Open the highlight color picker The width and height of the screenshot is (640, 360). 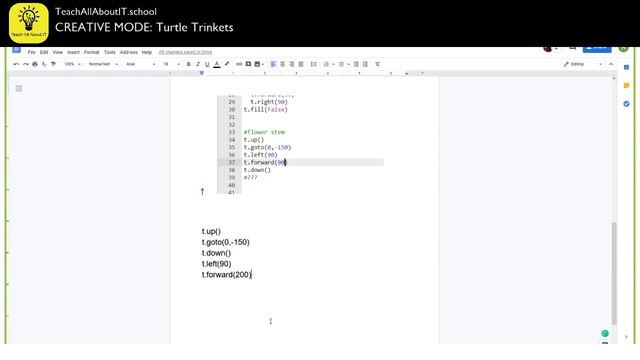pos(227,64)
